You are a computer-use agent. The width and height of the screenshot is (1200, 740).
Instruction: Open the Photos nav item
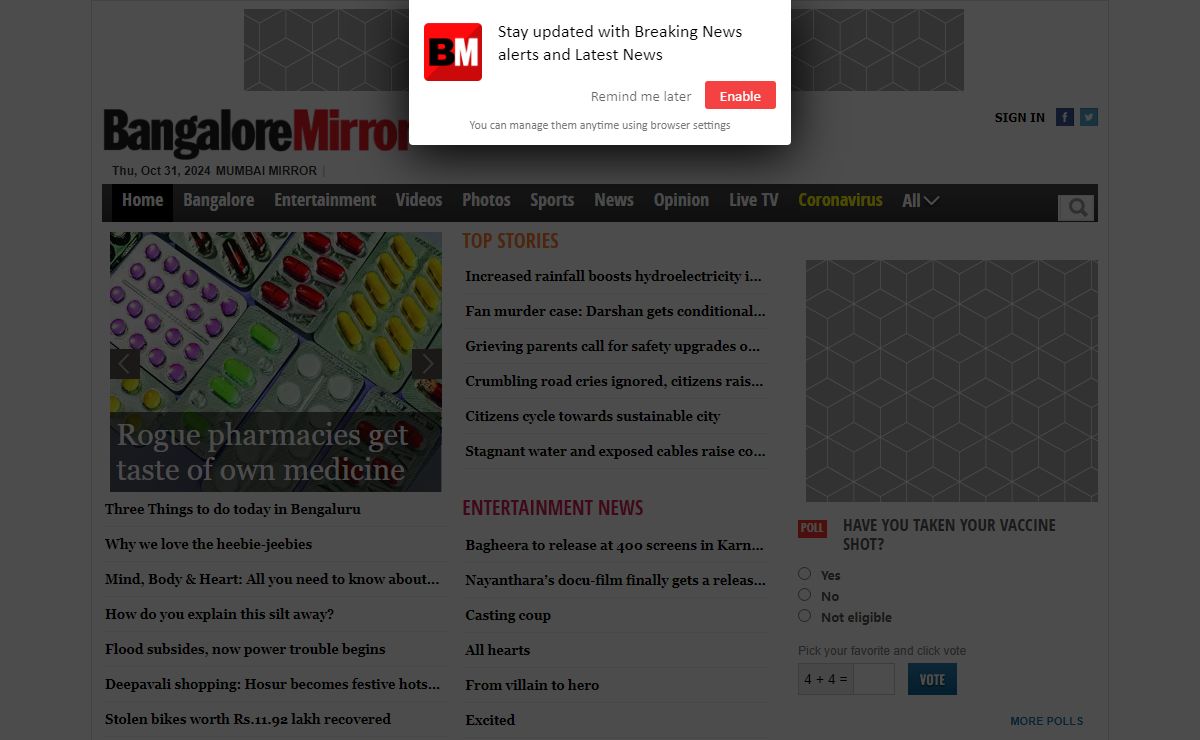click(x=486, y=200)
